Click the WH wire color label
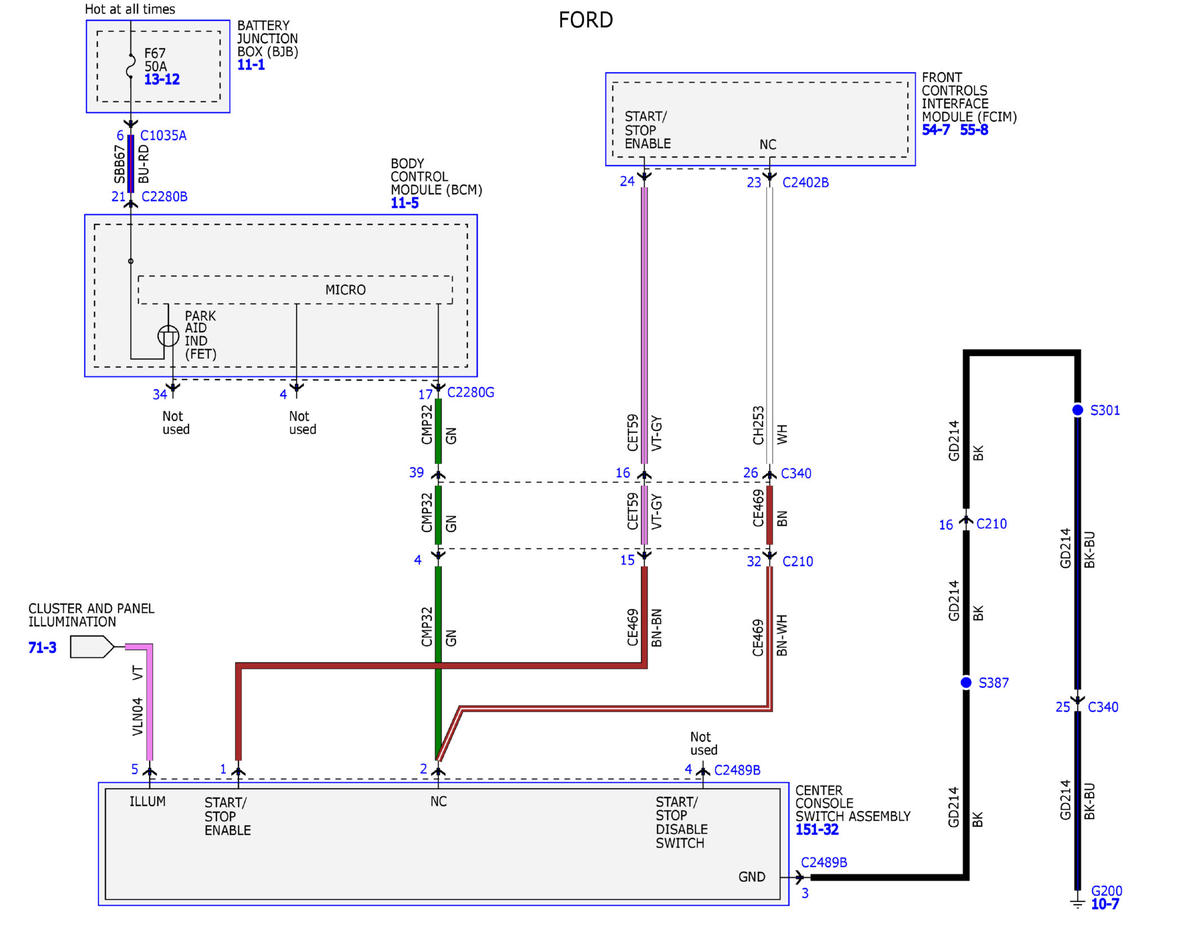 click(x=782, y=435)
